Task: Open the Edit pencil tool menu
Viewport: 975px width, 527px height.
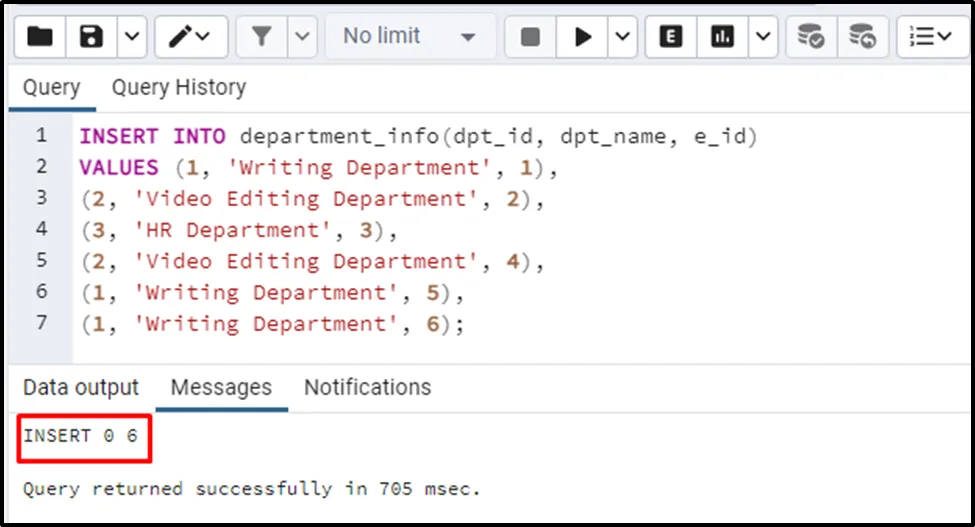Action: [189, 37]
